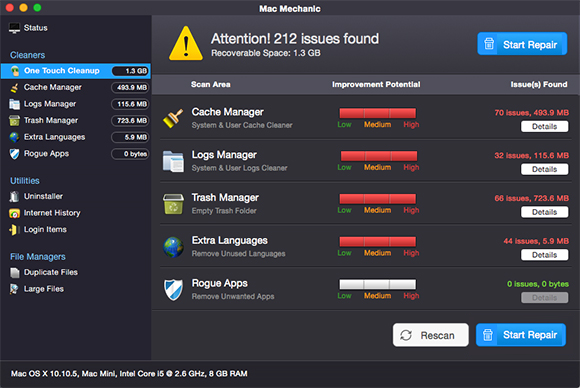
Task: Open Extra Languages from the sidebar
Action: pos(75,137)
